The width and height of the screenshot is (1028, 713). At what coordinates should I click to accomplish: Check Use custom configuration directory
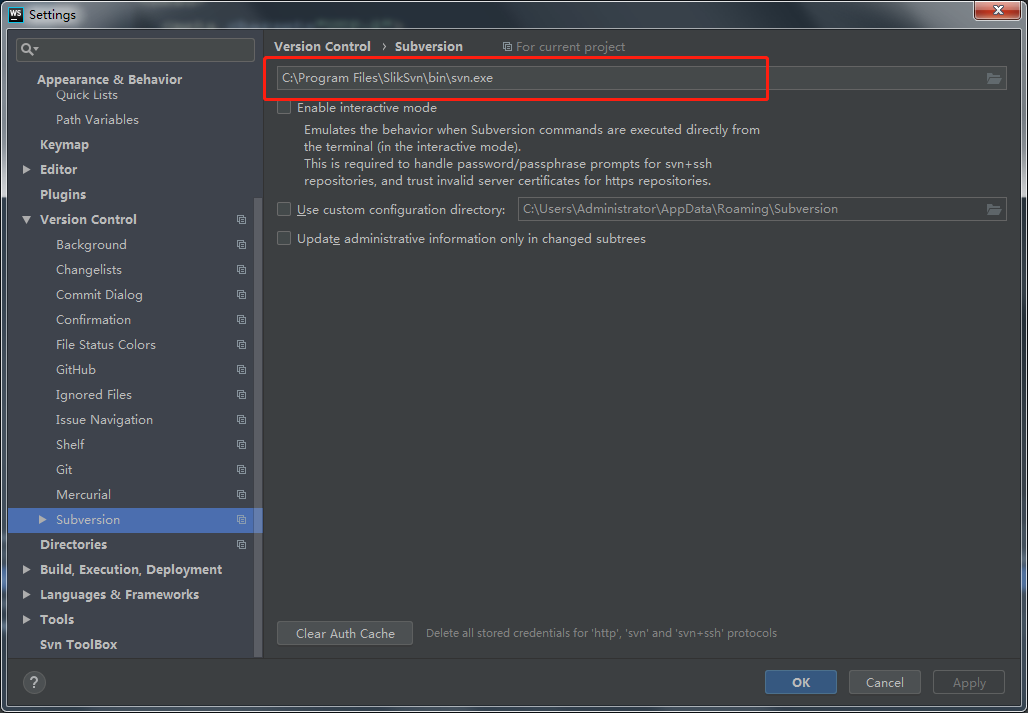(x=285, y=210)
